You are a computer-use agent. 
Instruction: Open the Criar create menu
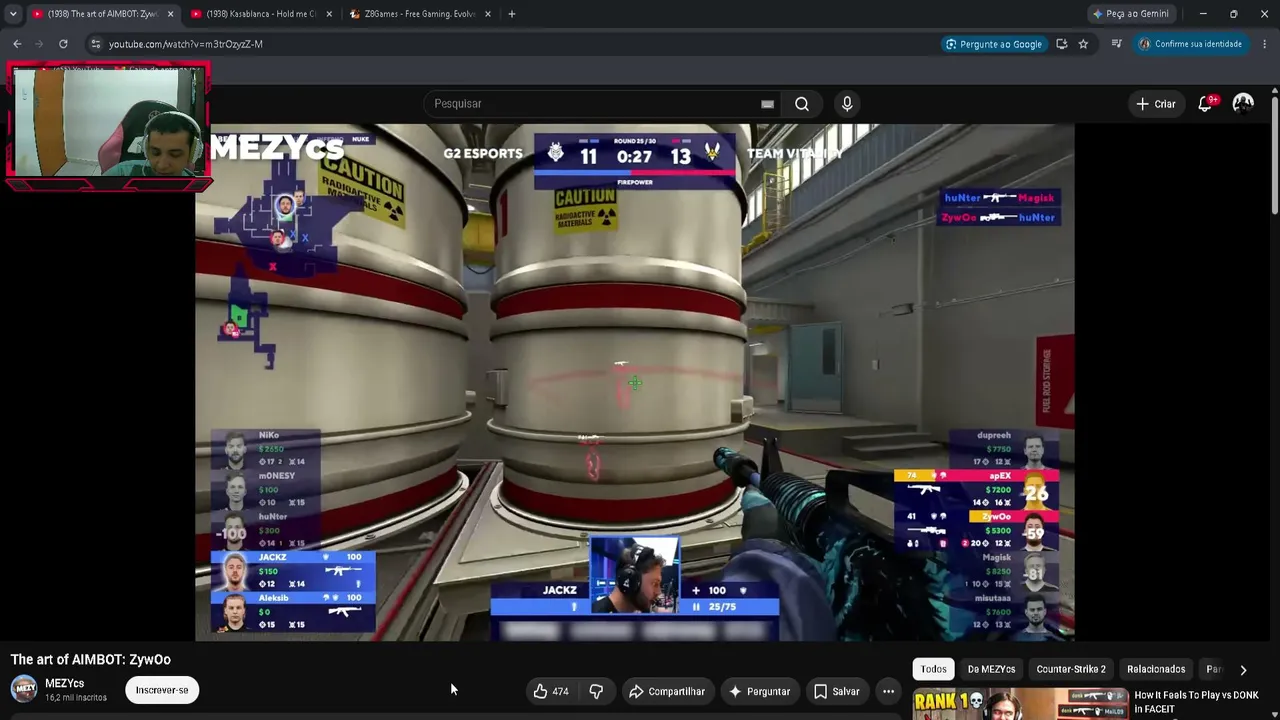tap(1156, 104)
